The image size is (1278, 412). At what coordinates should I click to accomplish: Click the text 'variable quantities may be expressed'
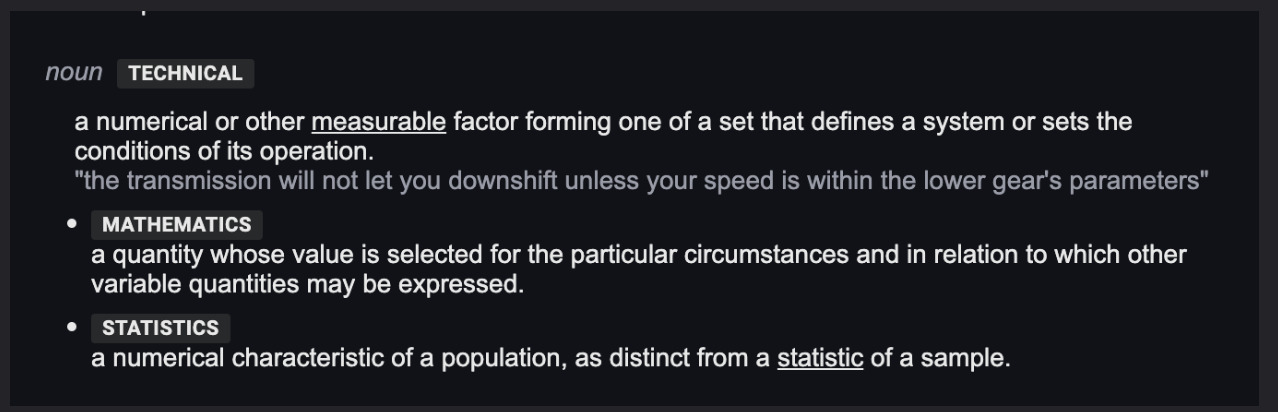pyautogui.click(x=307, y=284)
